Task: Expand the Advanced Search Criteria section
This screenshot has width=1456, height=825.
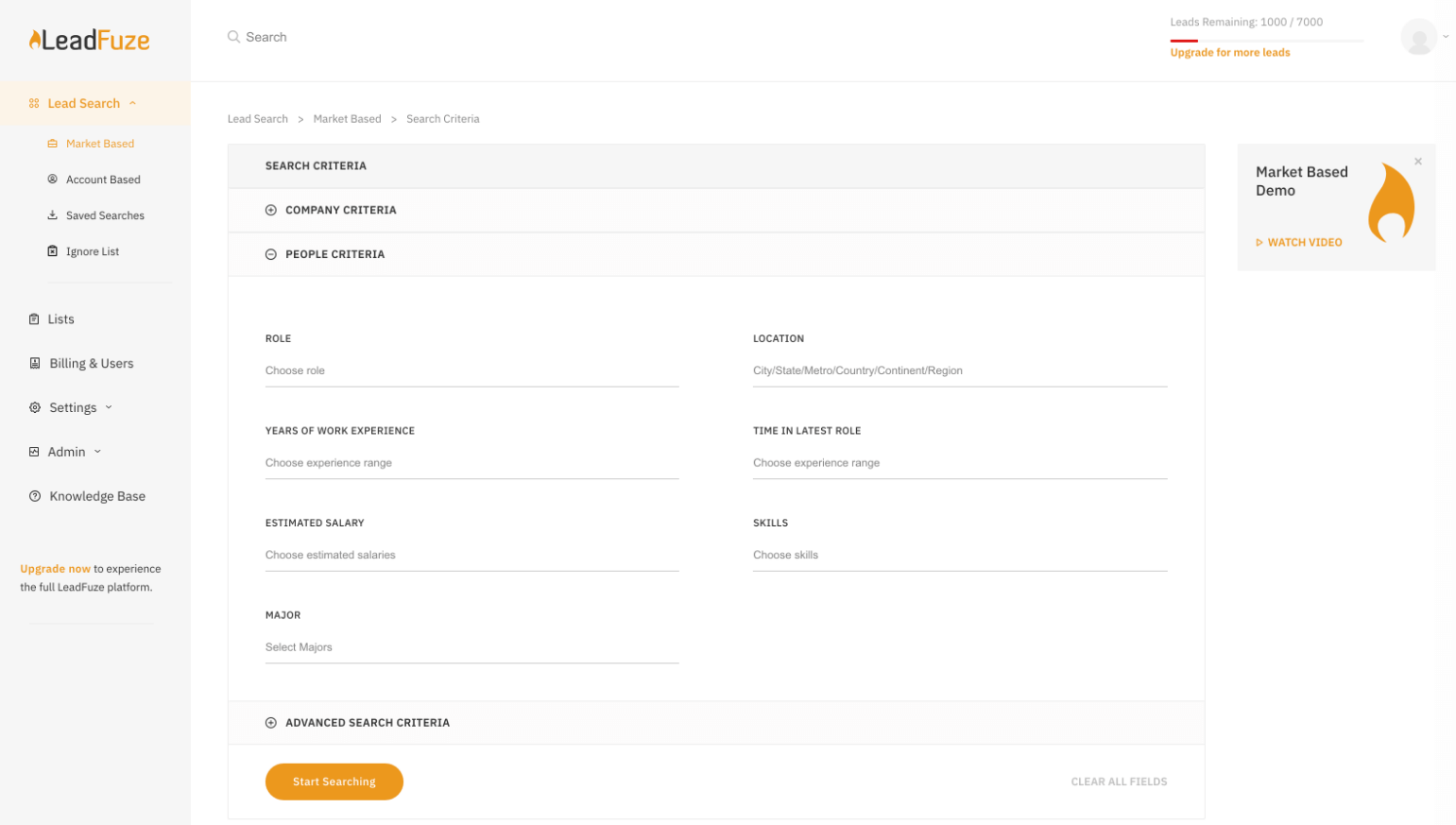Action: pos(271,723)
